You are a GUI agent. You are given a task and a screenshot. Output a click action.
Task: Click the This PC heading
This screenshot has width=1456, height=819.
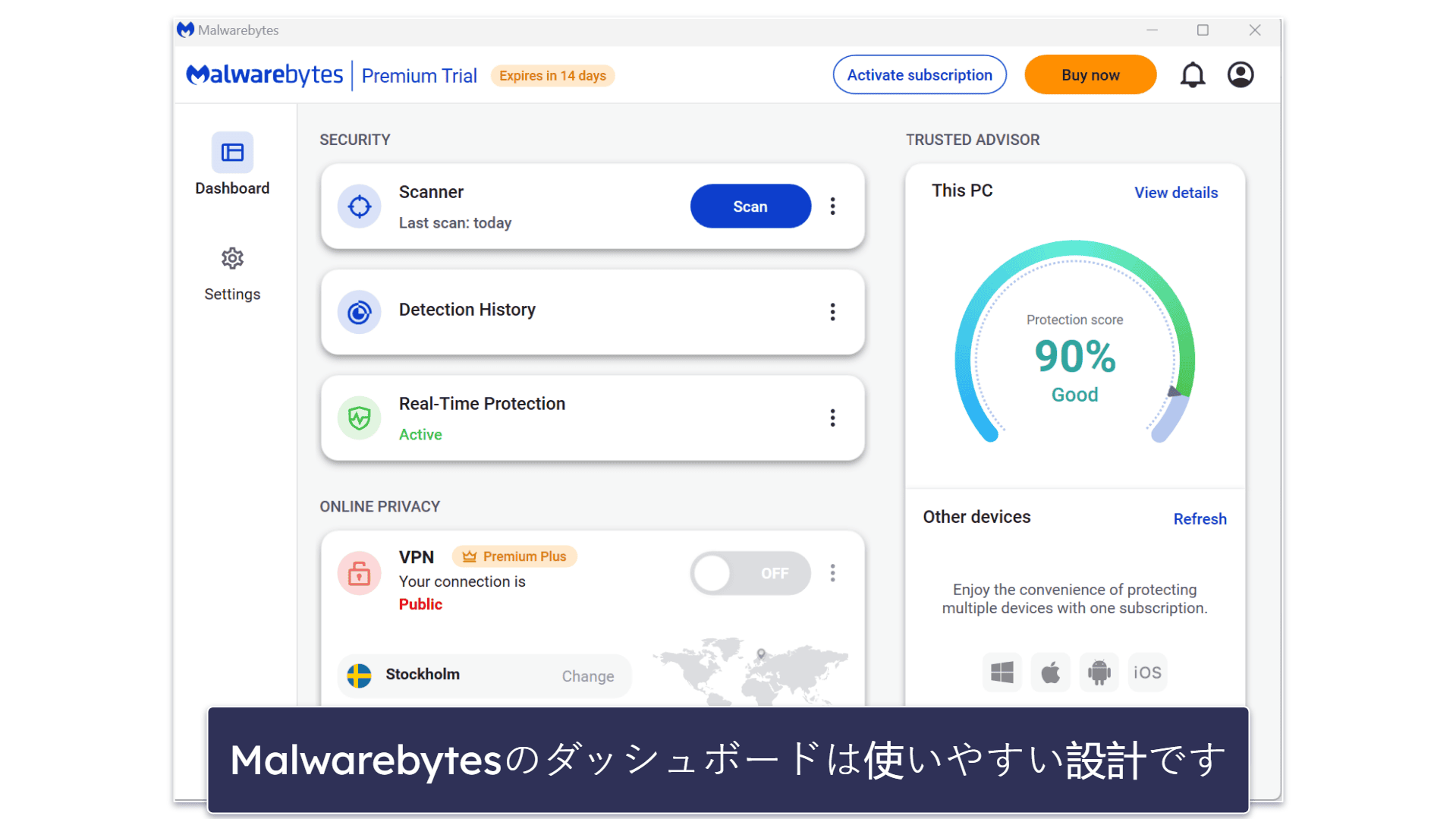962,191
